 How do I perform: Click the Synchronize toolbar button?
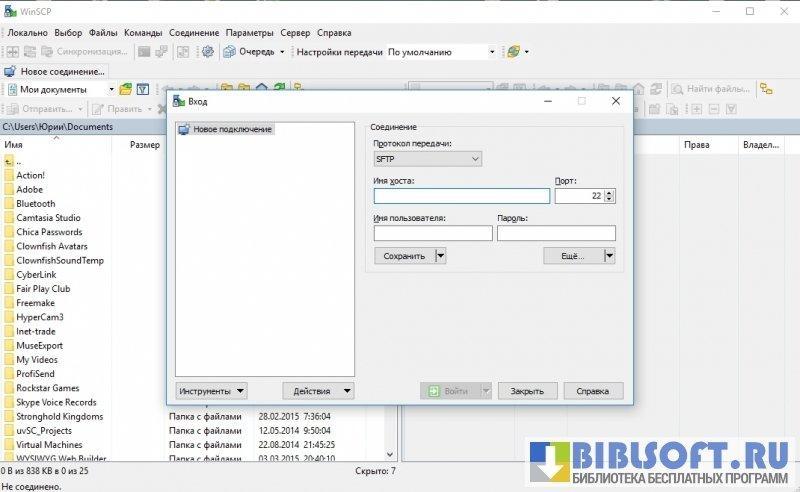(x=84, y=52)
